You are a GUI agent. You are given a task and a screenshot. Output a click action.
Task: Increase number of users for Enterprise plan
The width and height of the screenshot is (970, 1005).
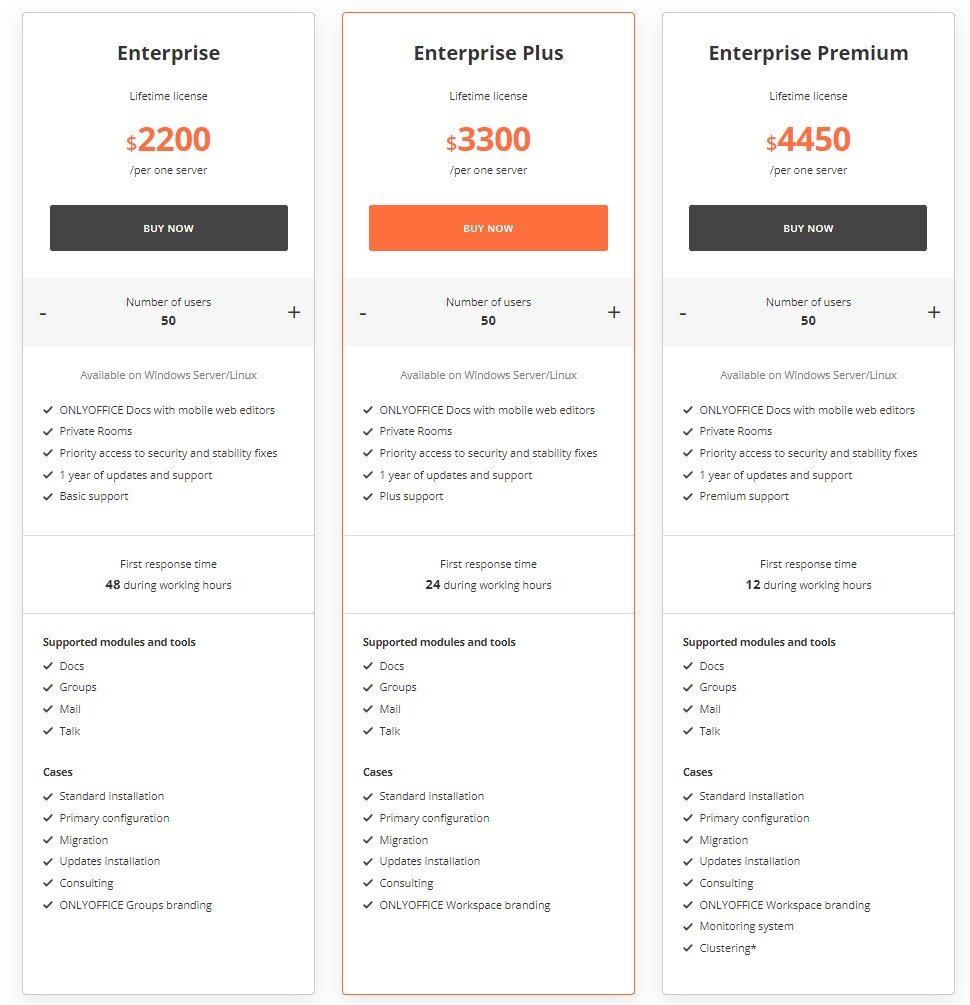(294, 312)
